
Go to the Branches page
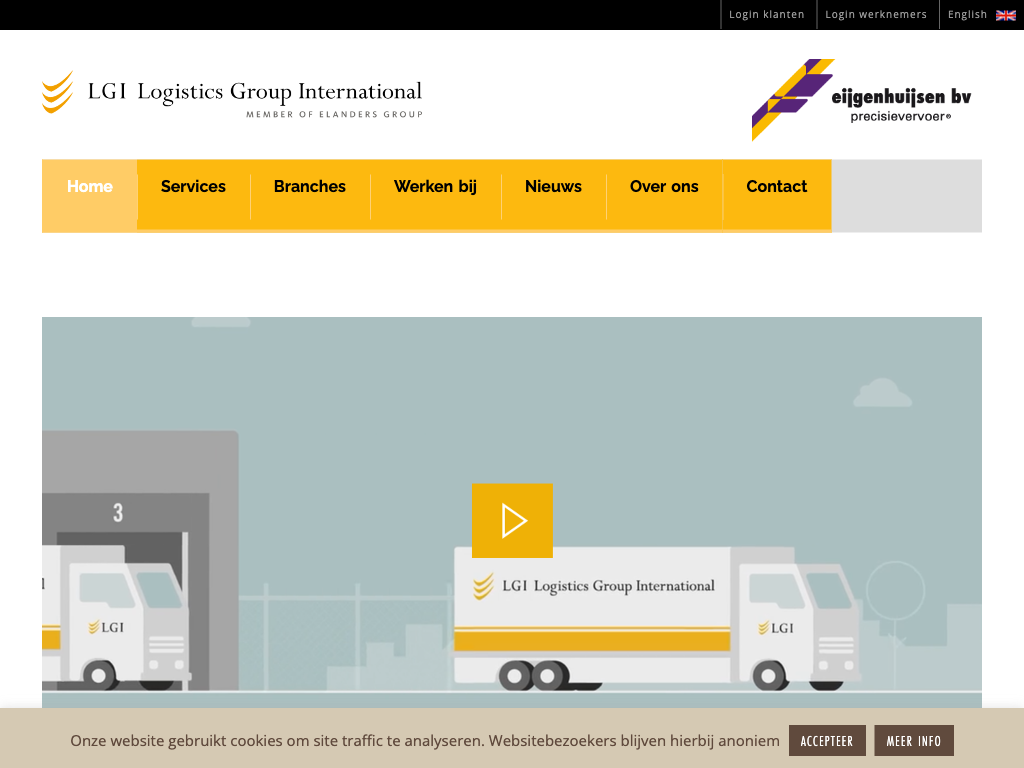point(309,187)
